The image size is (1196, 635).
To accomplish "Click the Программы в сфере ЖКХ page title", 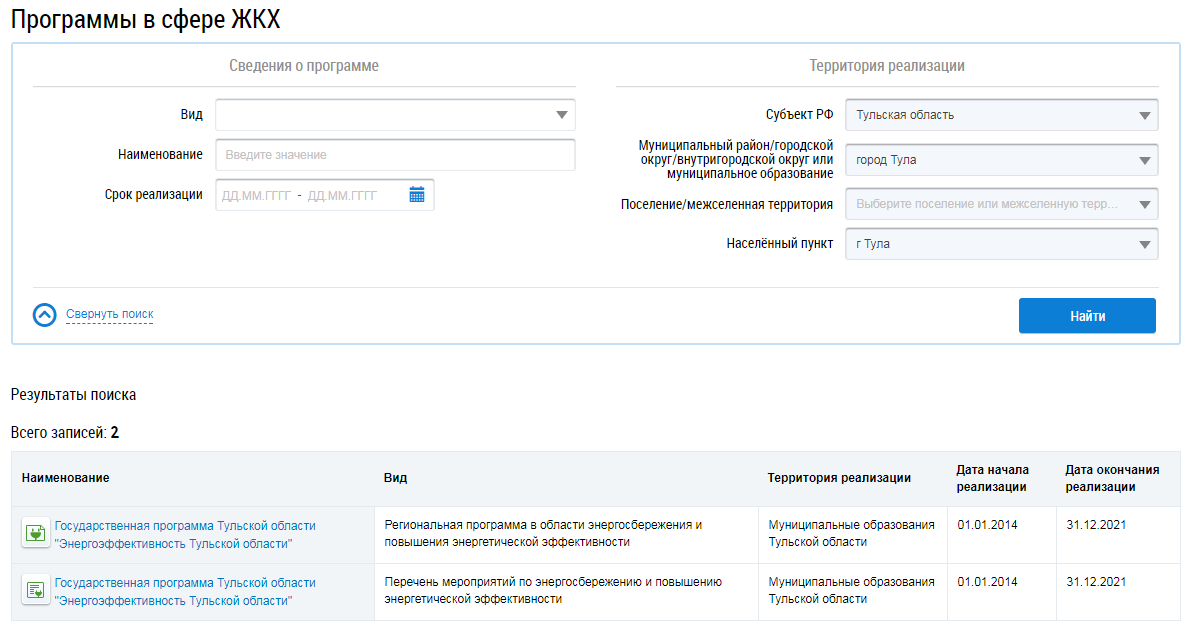I will point(146,18).
